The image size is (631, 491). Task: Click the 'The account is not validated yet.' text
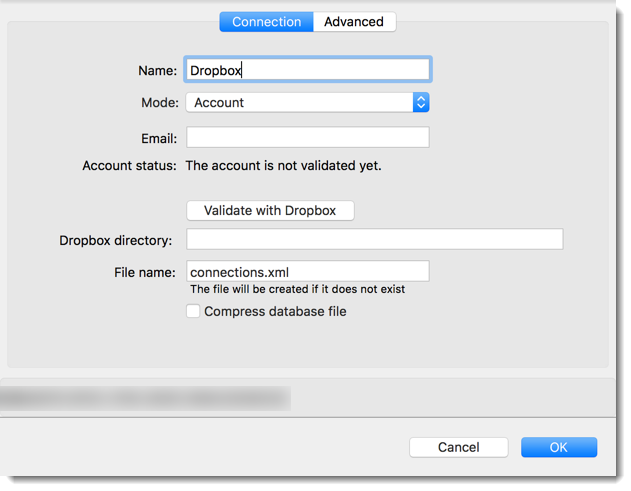coord(283,166)
